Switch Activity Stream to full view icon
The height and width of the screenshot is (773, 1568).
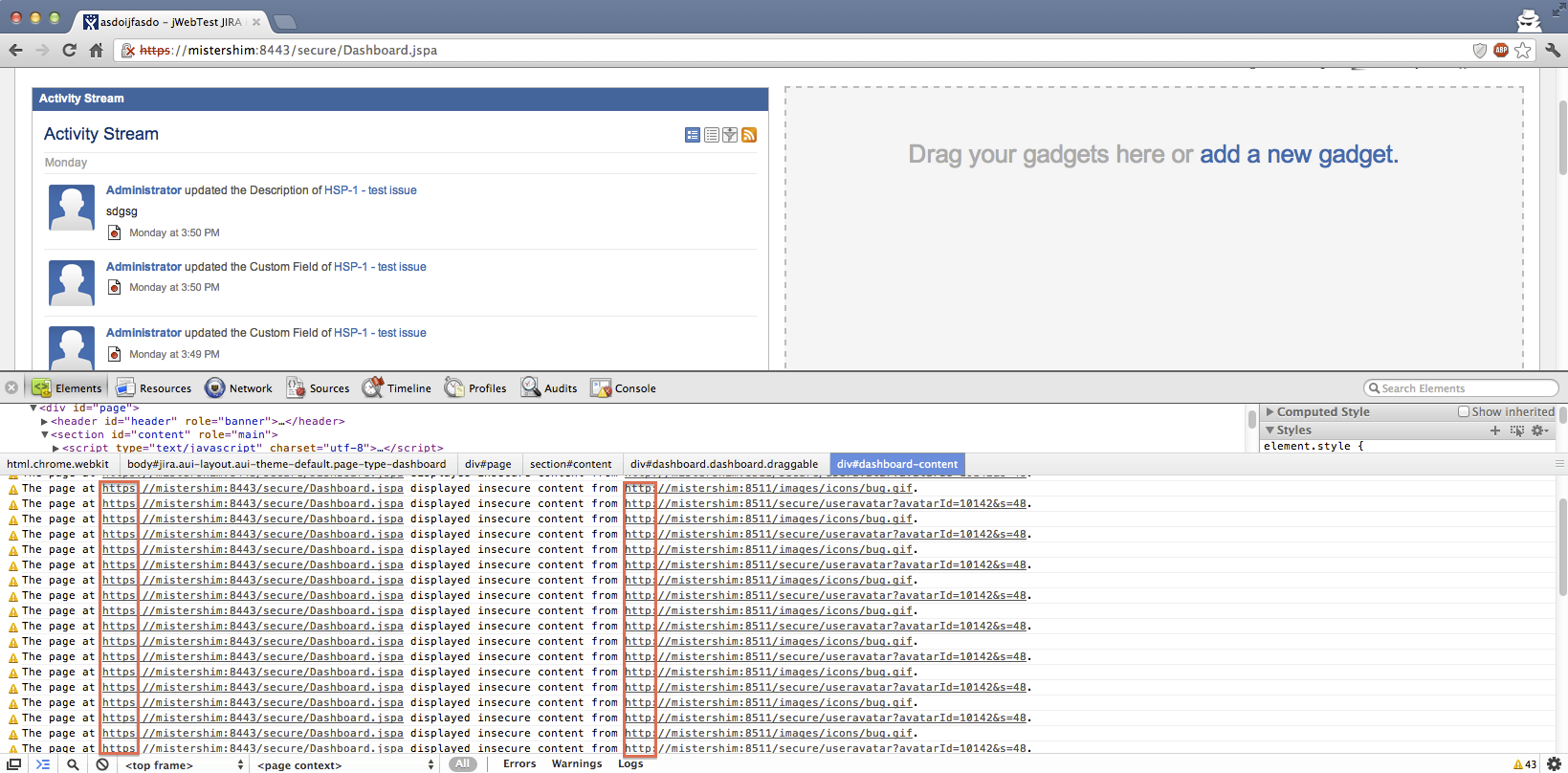pos(693,135)
